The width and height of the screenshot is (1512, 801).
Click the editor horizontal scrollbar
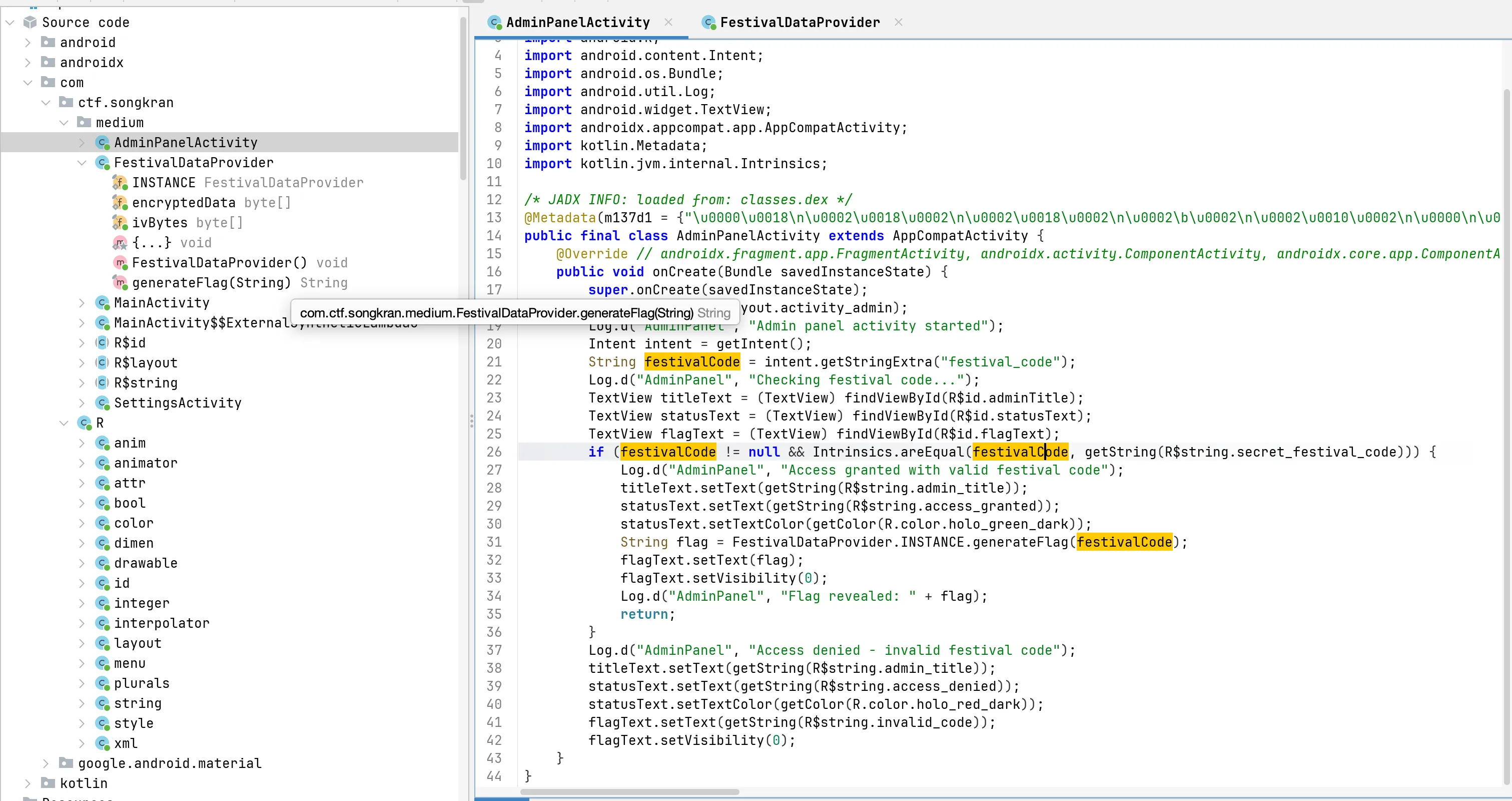[630, 792]
